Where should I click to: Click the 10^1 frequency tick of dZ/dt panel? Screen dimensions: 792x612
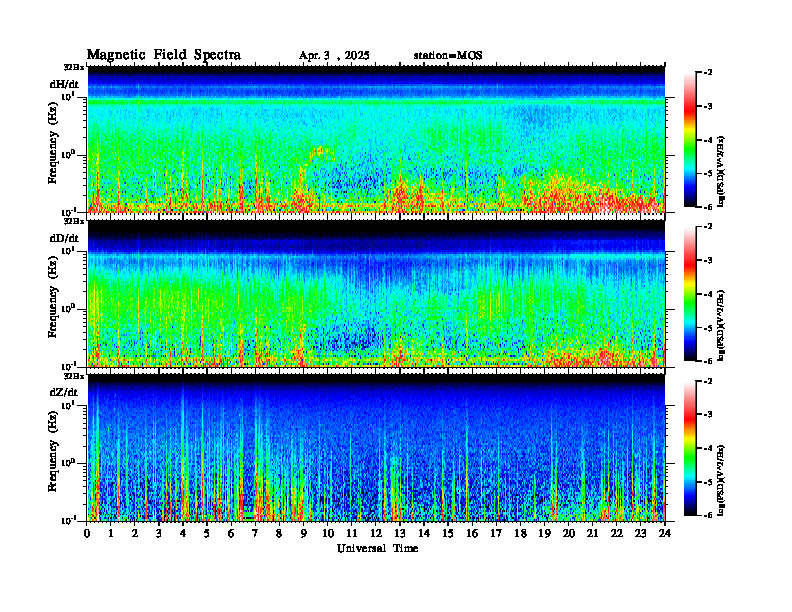point(68,405)
